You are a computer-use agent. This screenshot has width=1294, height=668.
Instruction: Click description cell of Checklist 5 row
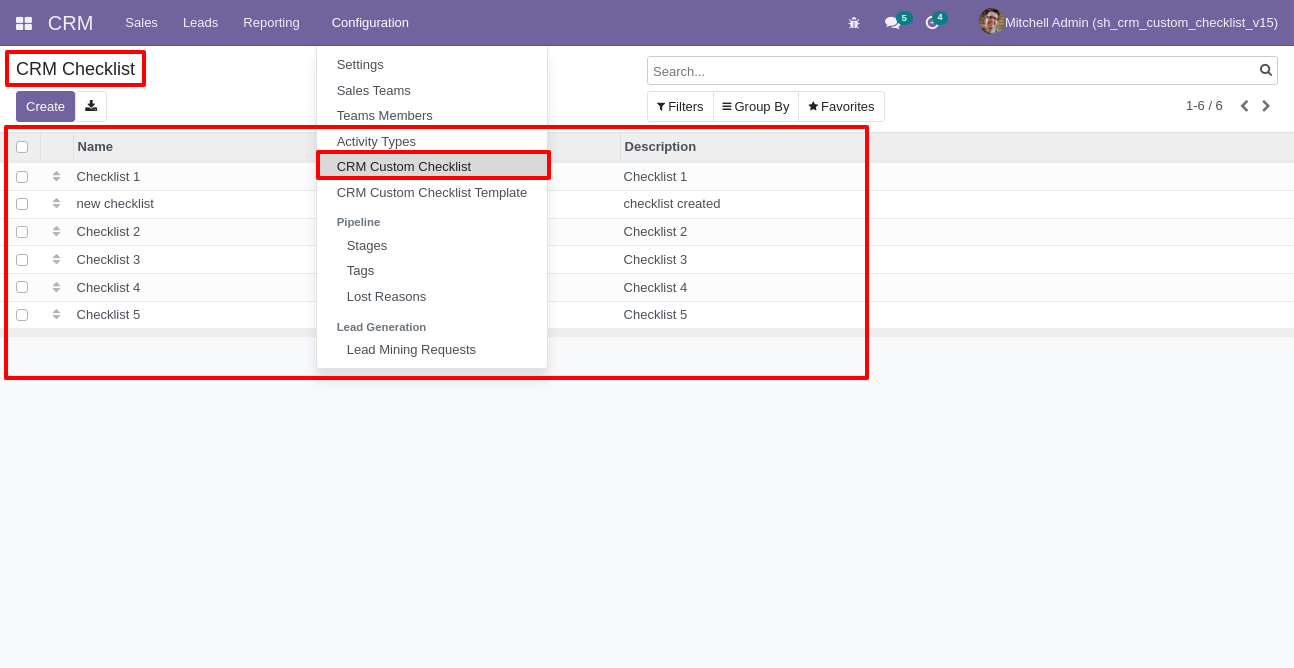655,315
